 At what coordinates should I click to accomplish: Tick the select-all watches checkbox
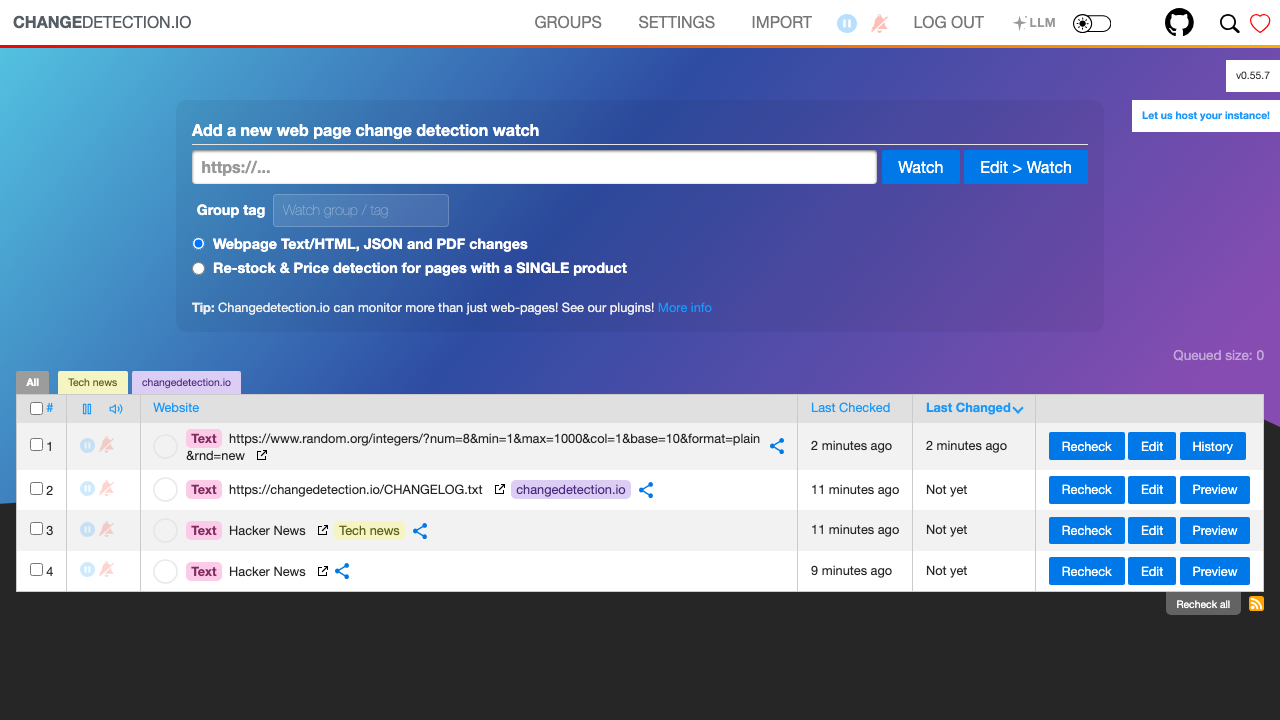(37, 408)
